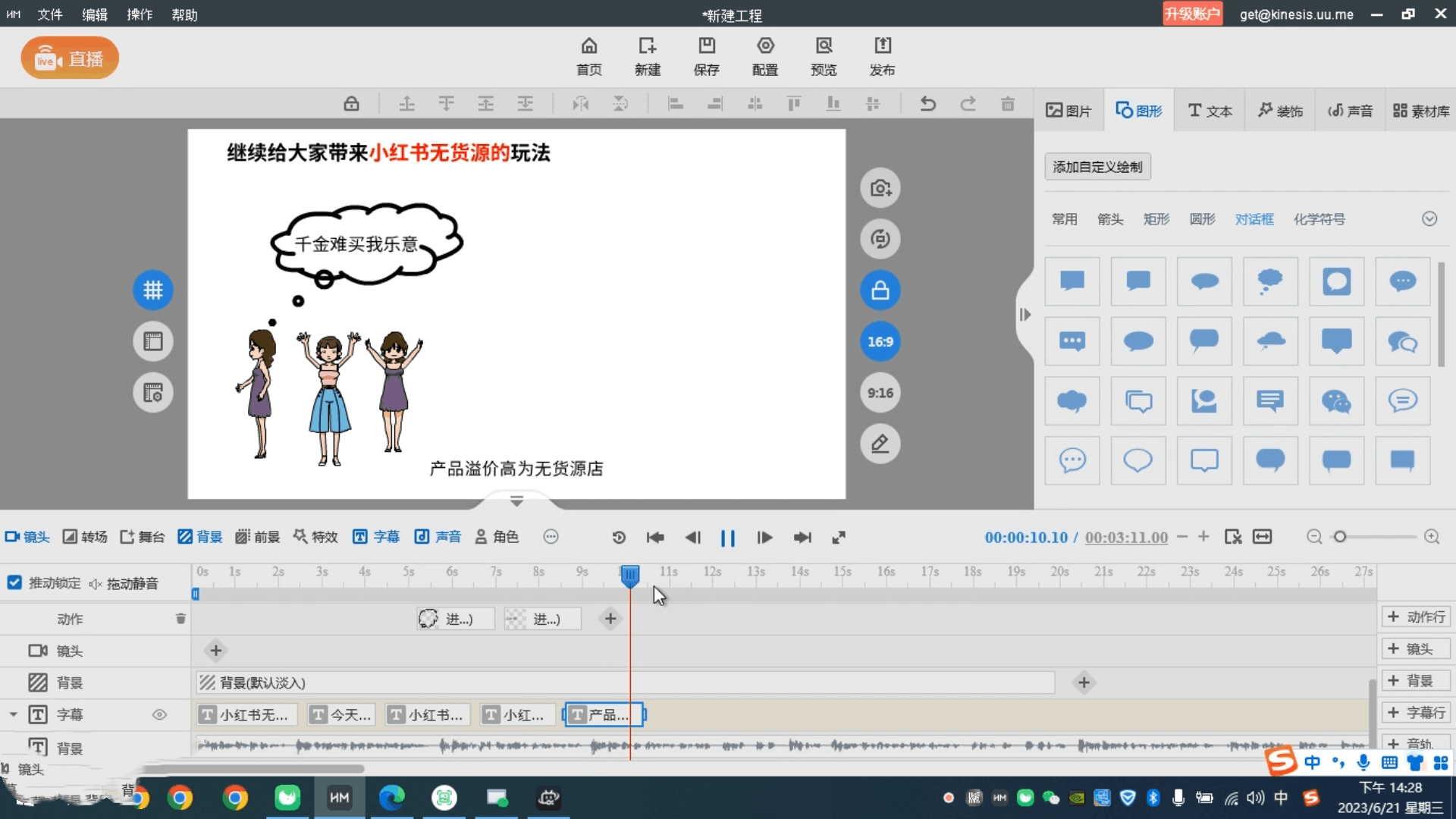
Task: Click the 直播 live broadcast button
Action: tap(70, 58)
